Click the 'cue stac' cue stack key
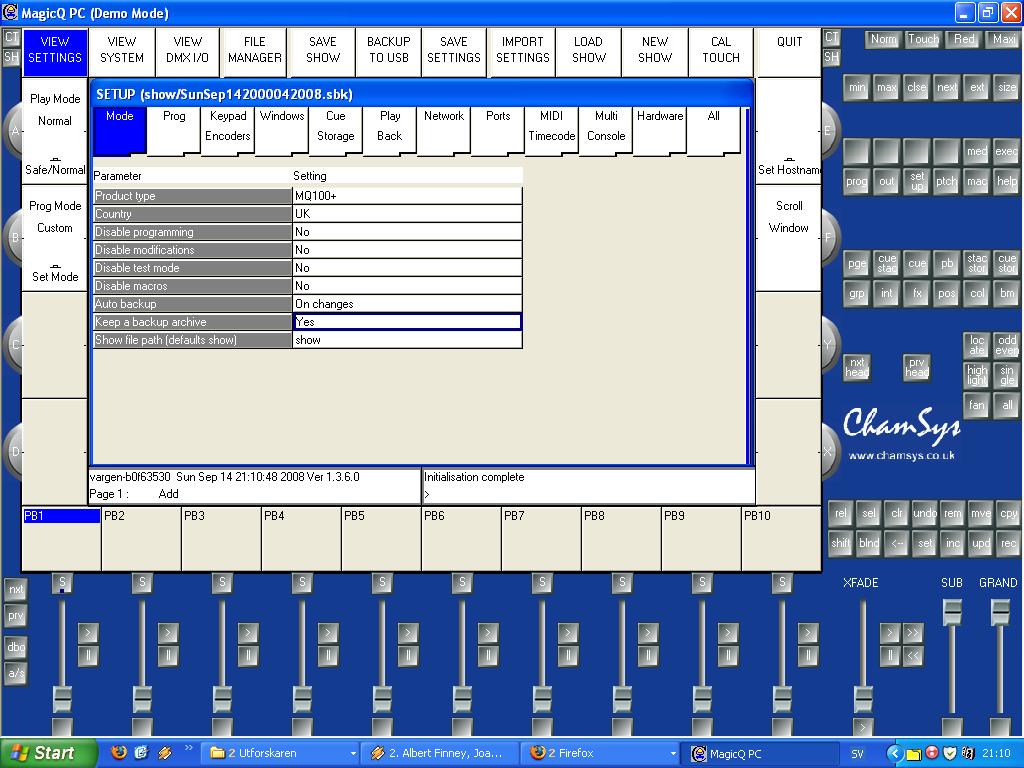This screenshot has width=1024, height=768. [886, 263]
